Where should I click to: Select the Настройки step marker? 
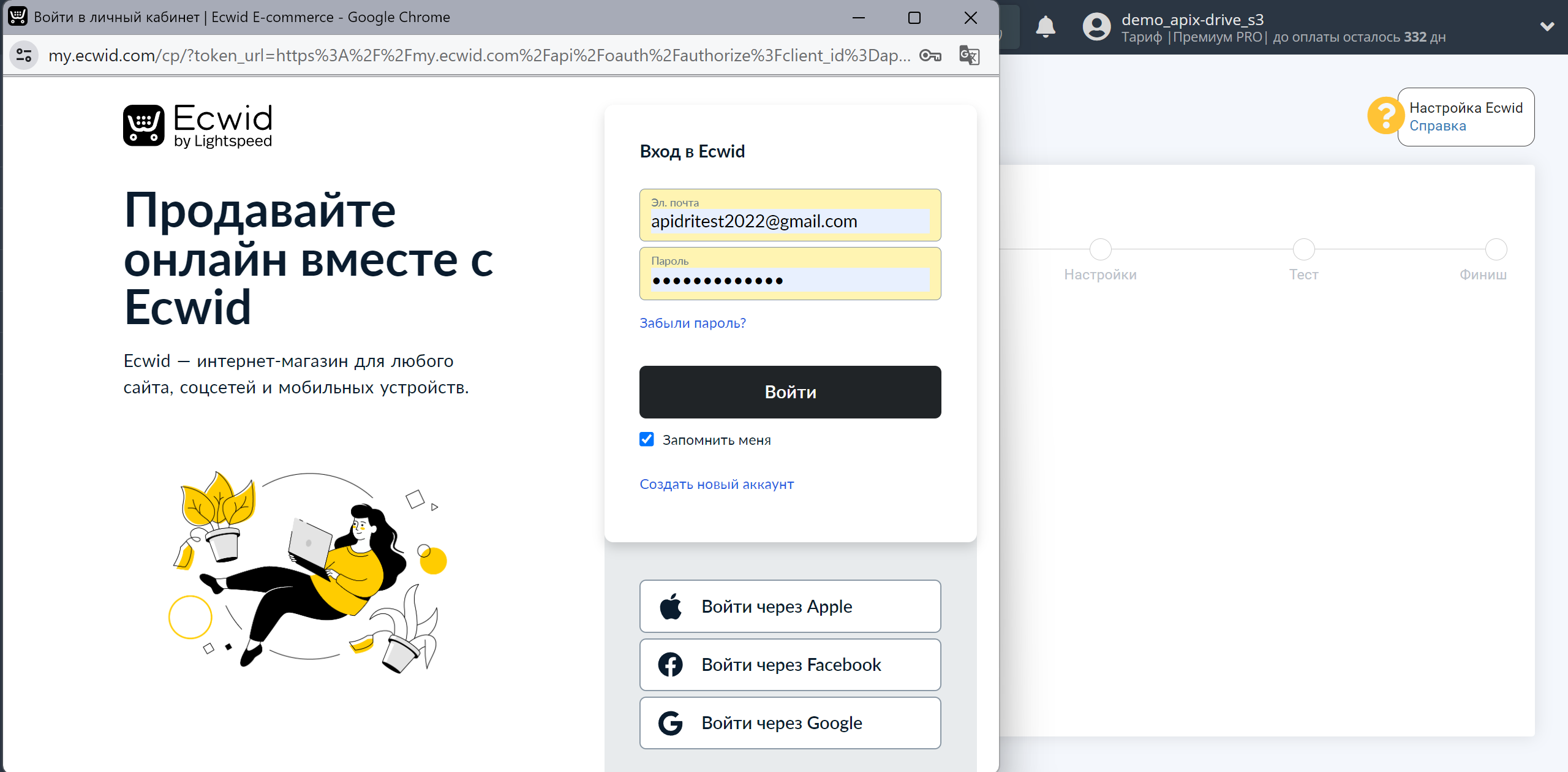coord(1101,249)
